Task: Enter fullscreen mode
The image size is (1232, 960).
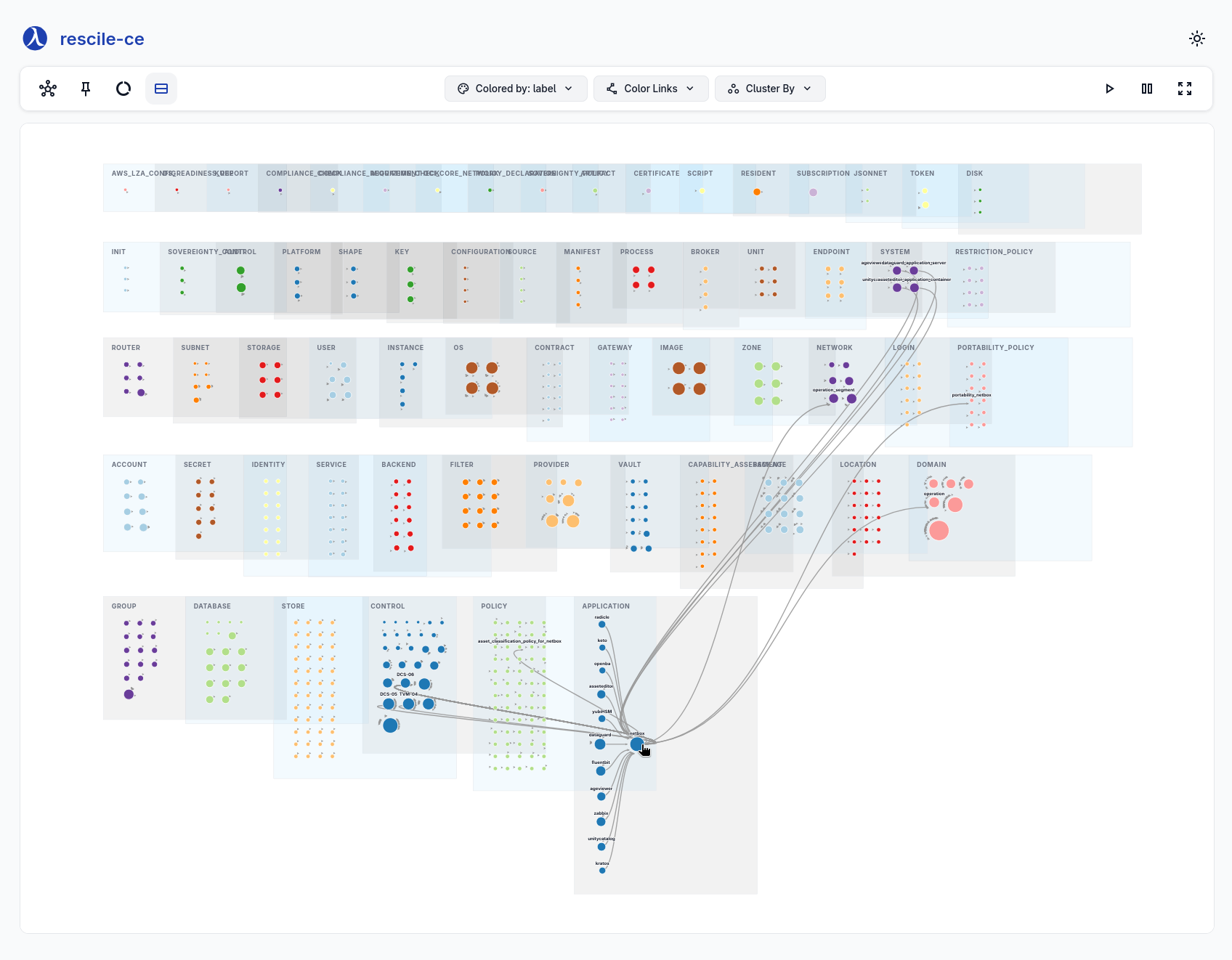Action: 1185,89
